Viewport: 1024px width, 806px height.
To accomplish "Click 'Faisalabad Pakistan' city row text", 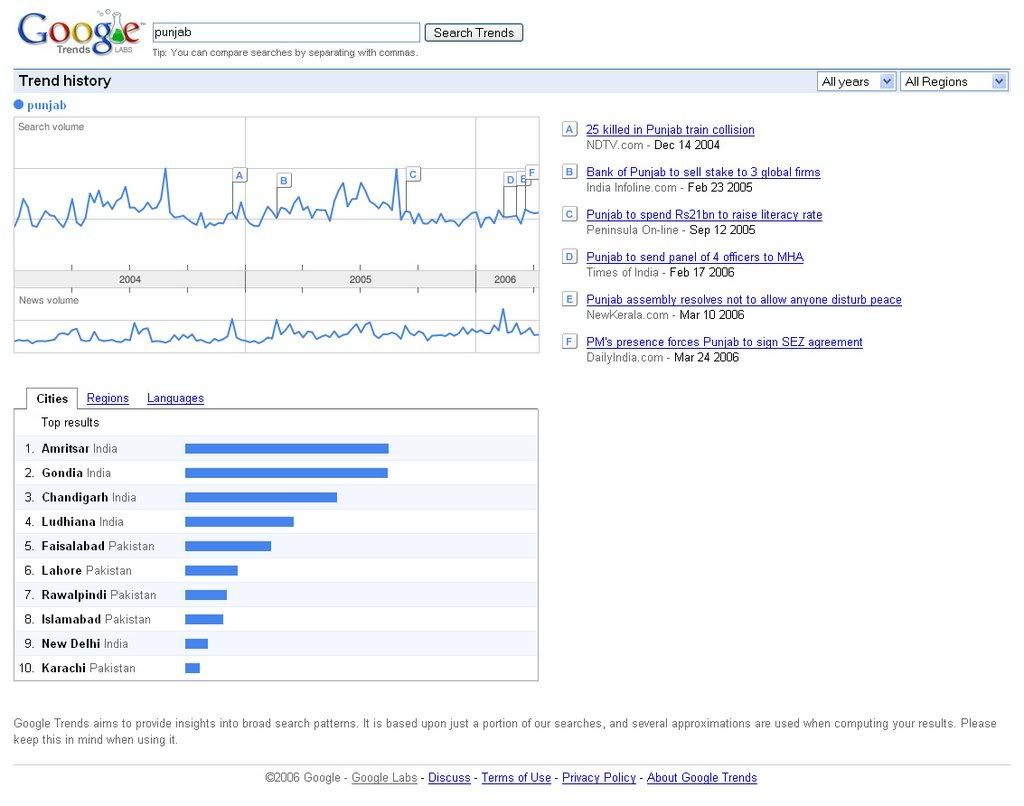I will tap(98, 546).
